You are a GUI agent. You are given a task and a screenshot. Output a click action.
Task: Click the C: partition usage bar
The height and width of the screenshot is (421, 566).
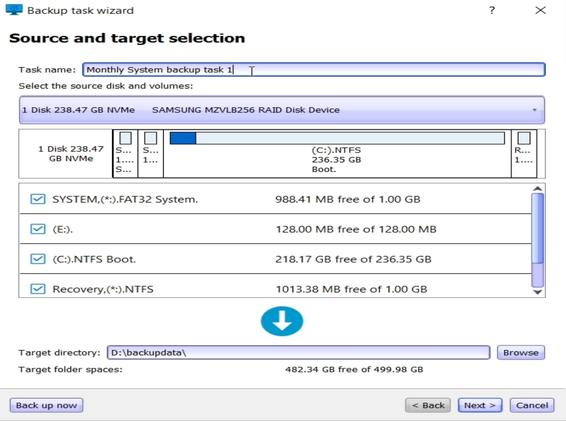pos(337,138)
